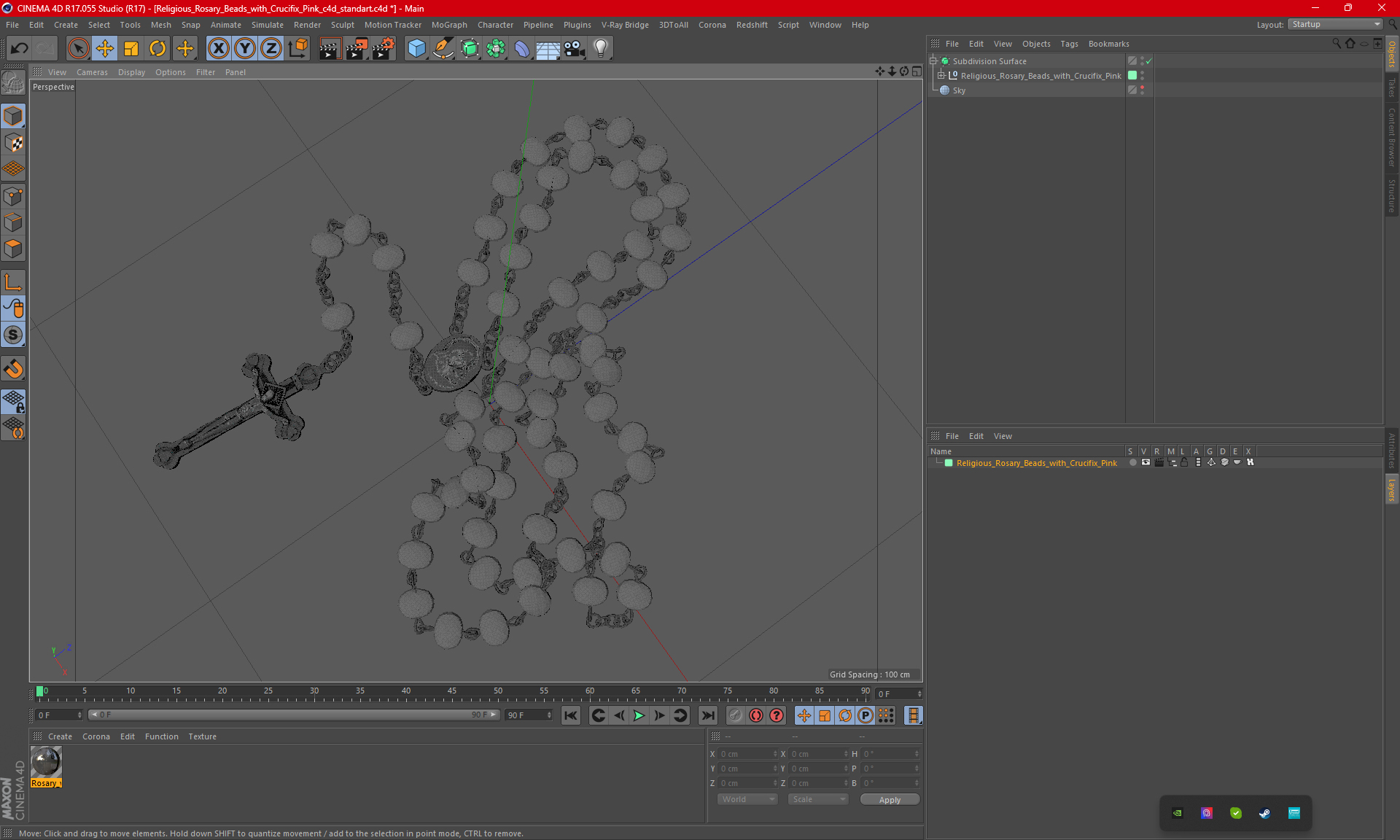Expand Religious_Rosary_Beads_with_Crucifix_Pink object
Screen dimensions: 1400x840
click(x=941, y=76)
